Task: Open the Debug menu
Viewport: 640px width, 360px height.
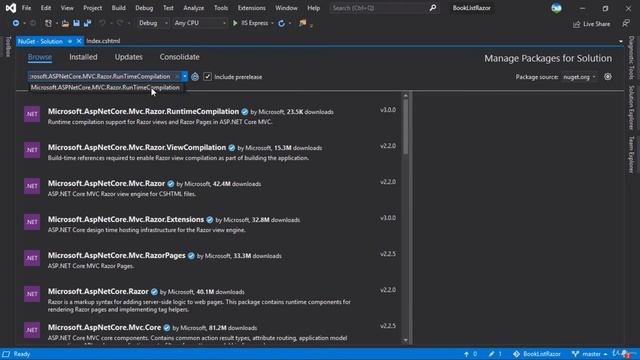Action: click(x=144, y=8)
